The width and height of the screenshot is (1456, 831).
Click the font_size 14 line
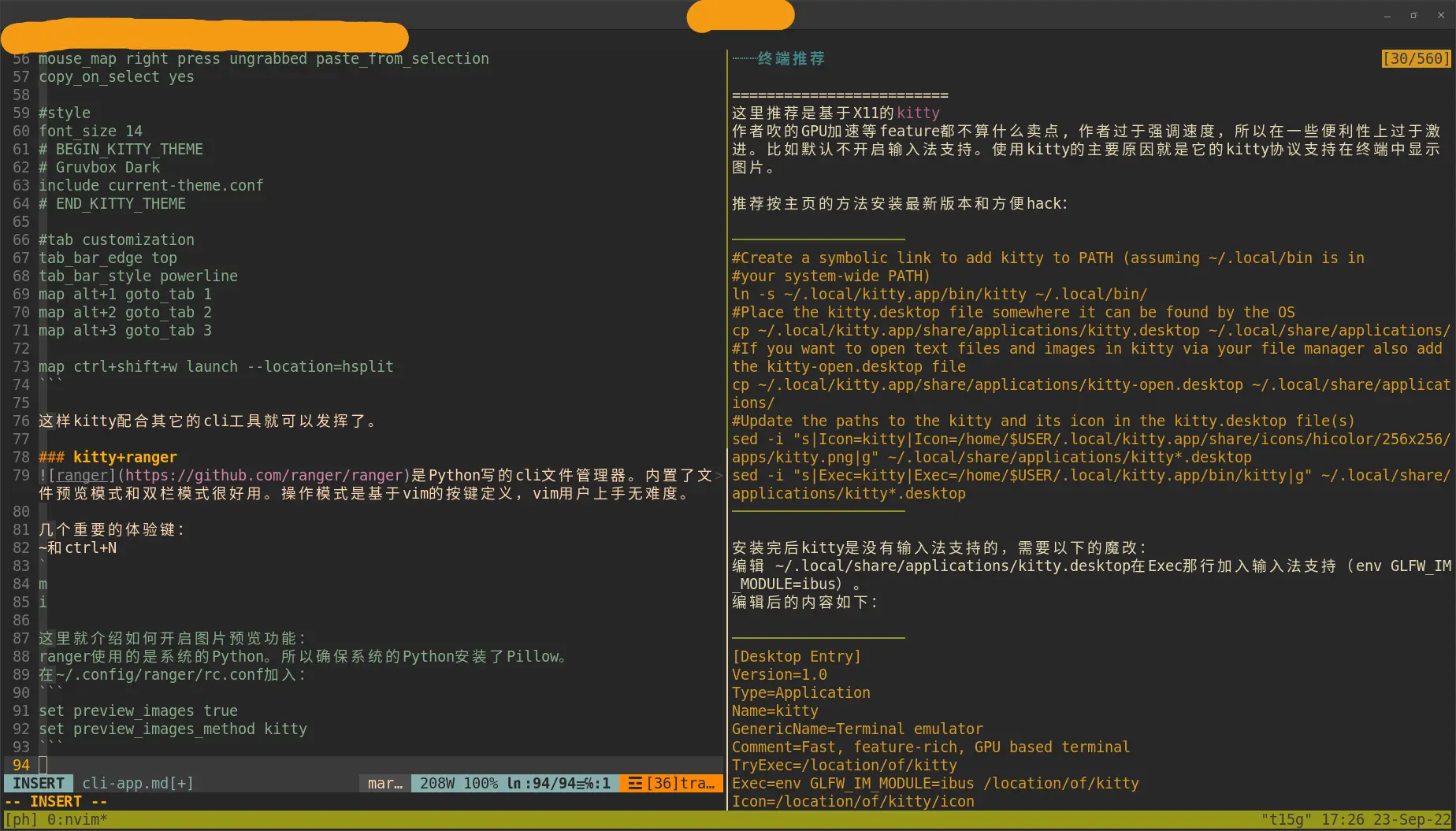(x=91, y=131)
